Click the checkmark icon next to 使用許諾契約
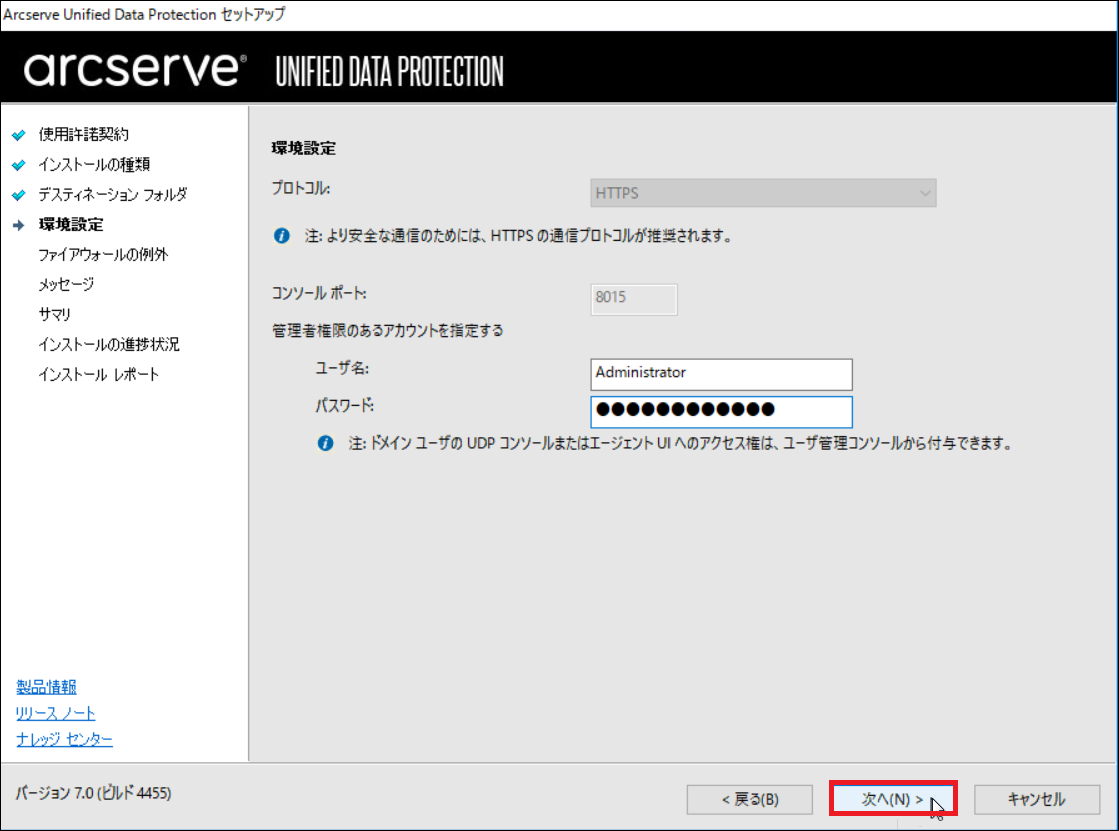Image resolution: width=1119 pixels, height=831 pixels. point(19,135)
